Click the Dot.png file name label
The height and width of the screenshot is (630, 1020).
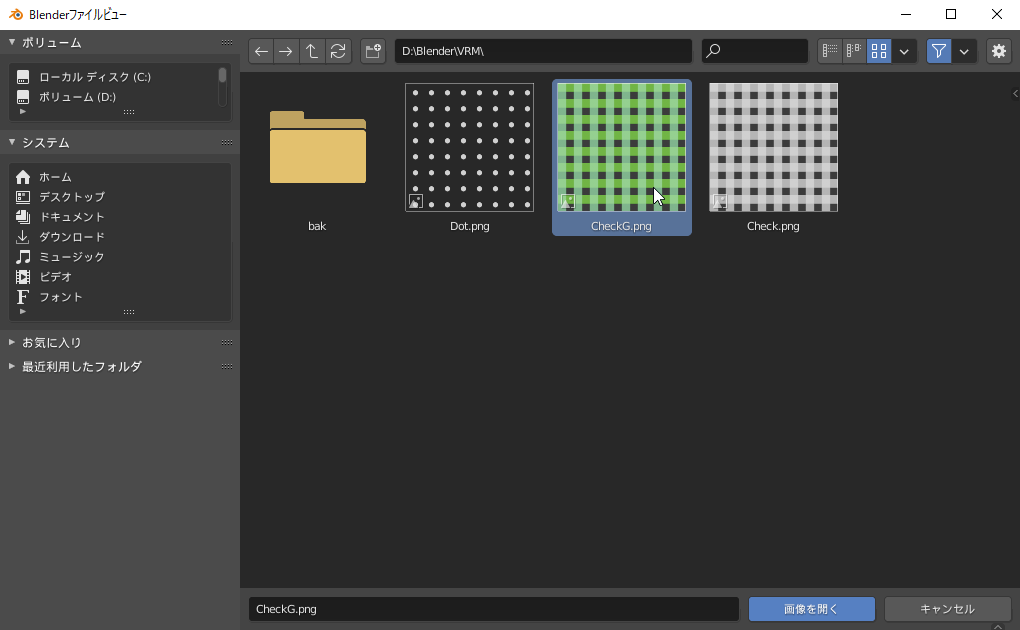pos(470,226)
